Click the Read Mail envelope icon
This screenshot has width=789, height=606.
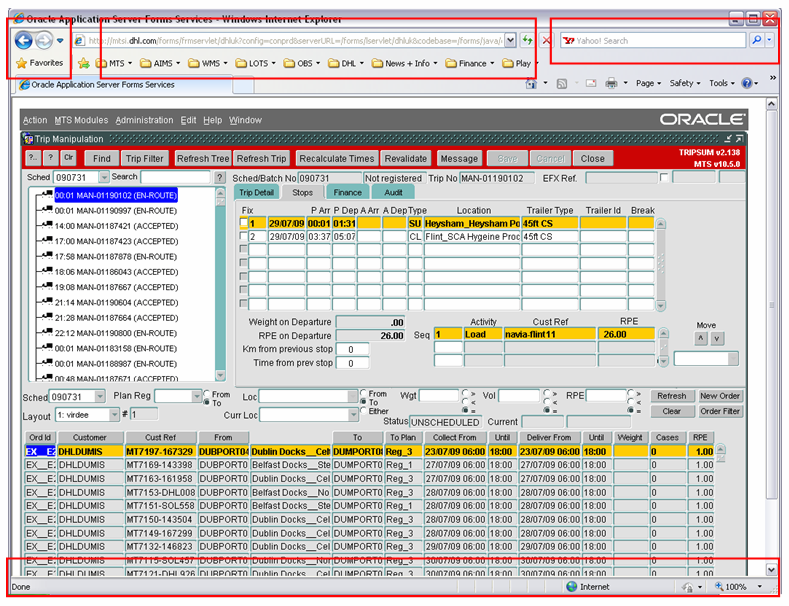click(x=591, y=84)
